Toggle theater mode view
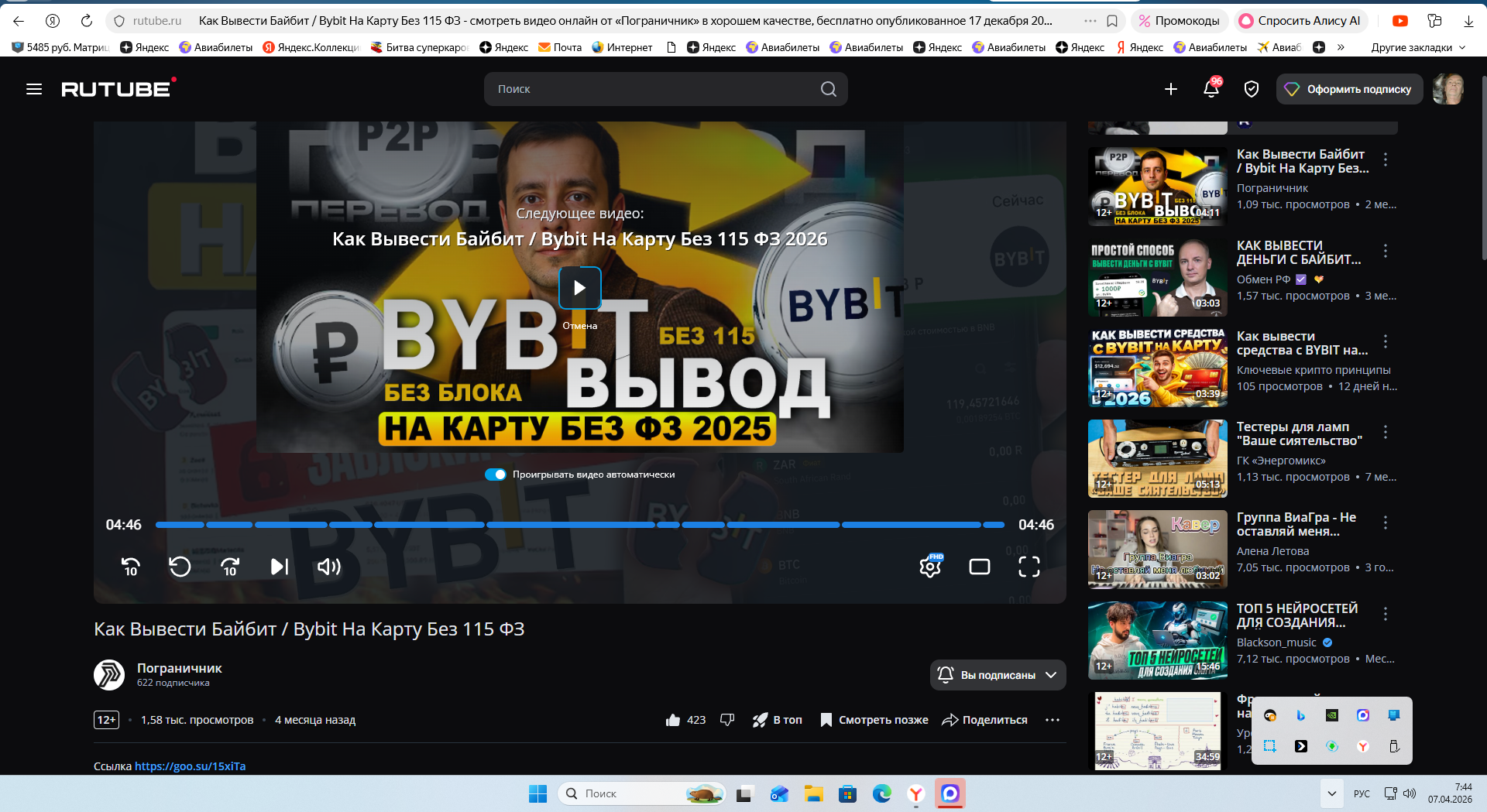Screen dimensions: 1487x812 pyautogui.click(x=980, y=567)
